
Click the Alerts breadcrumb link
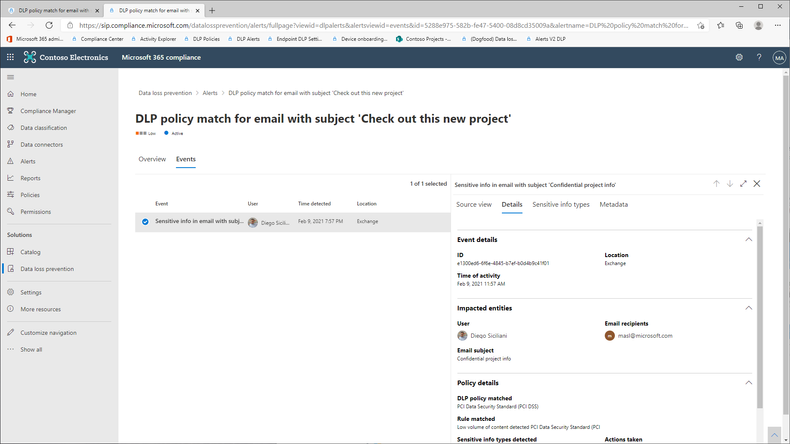coord(210,93)
